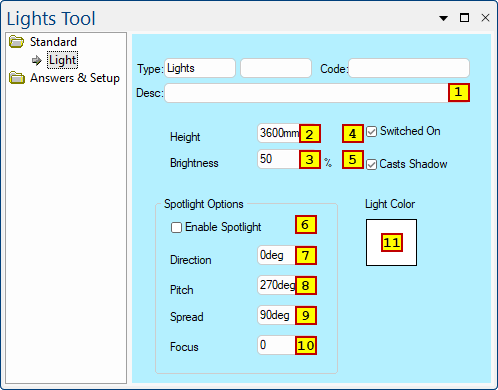Click the Brightness field showing 50
Image resolution: width=498 pixels, height=390 pixels.
click(x=289, y=159)
